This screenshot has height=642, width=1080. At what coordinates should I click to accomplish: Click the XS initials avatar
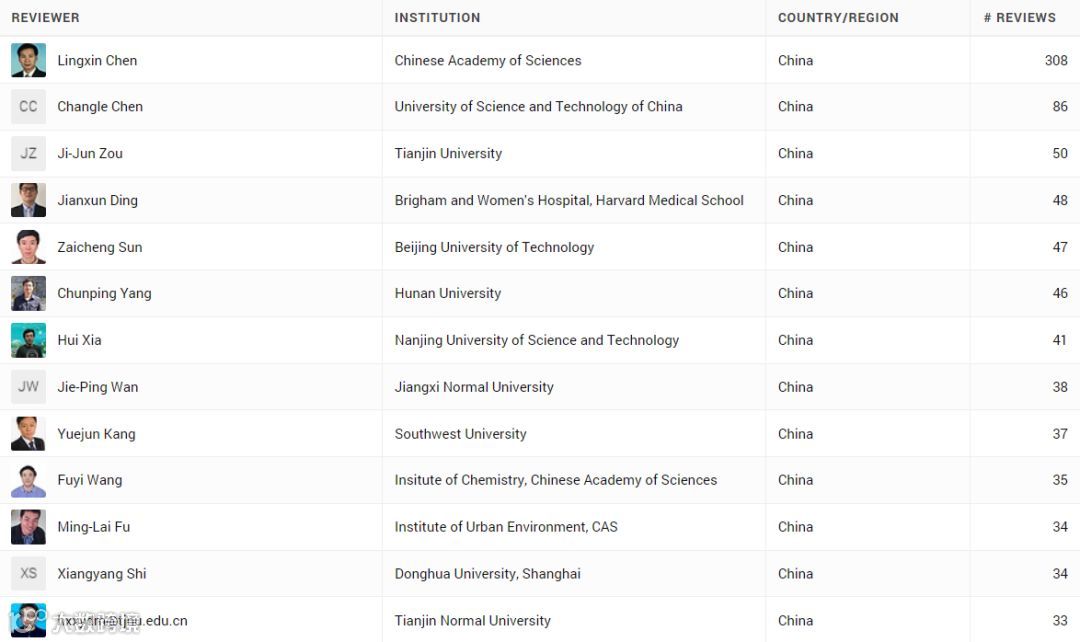coord(28,574)
